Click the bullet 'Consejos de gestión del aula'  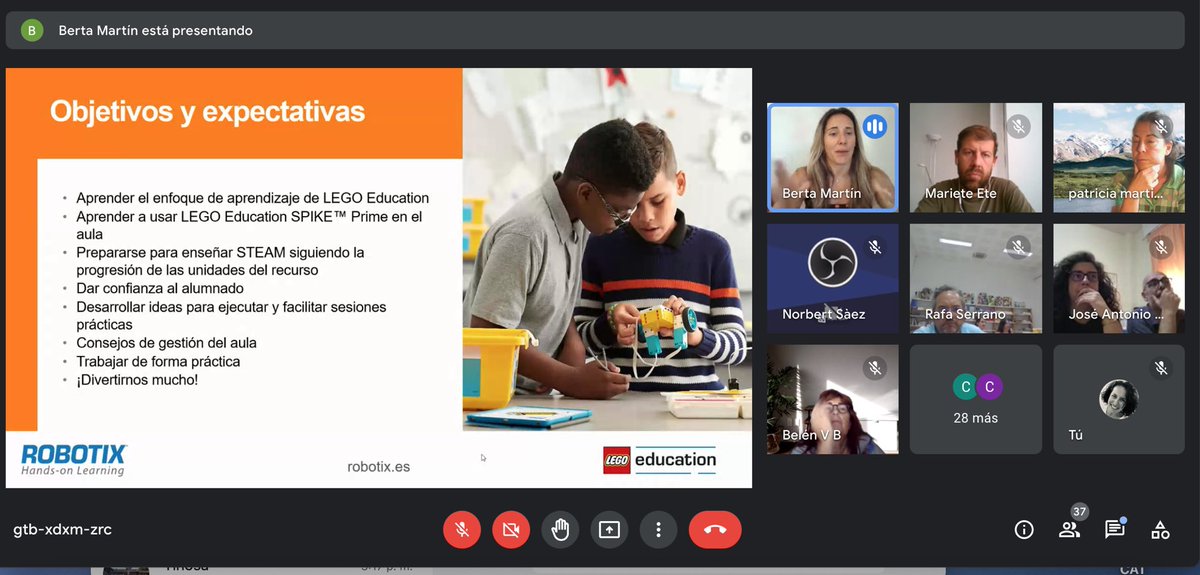(166, 343)
